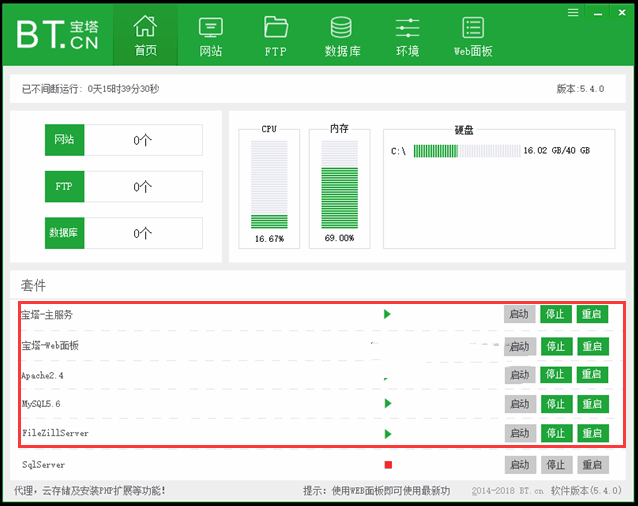Click the green 网站 count label
This screenshot has height=506, width=638.
64,140
